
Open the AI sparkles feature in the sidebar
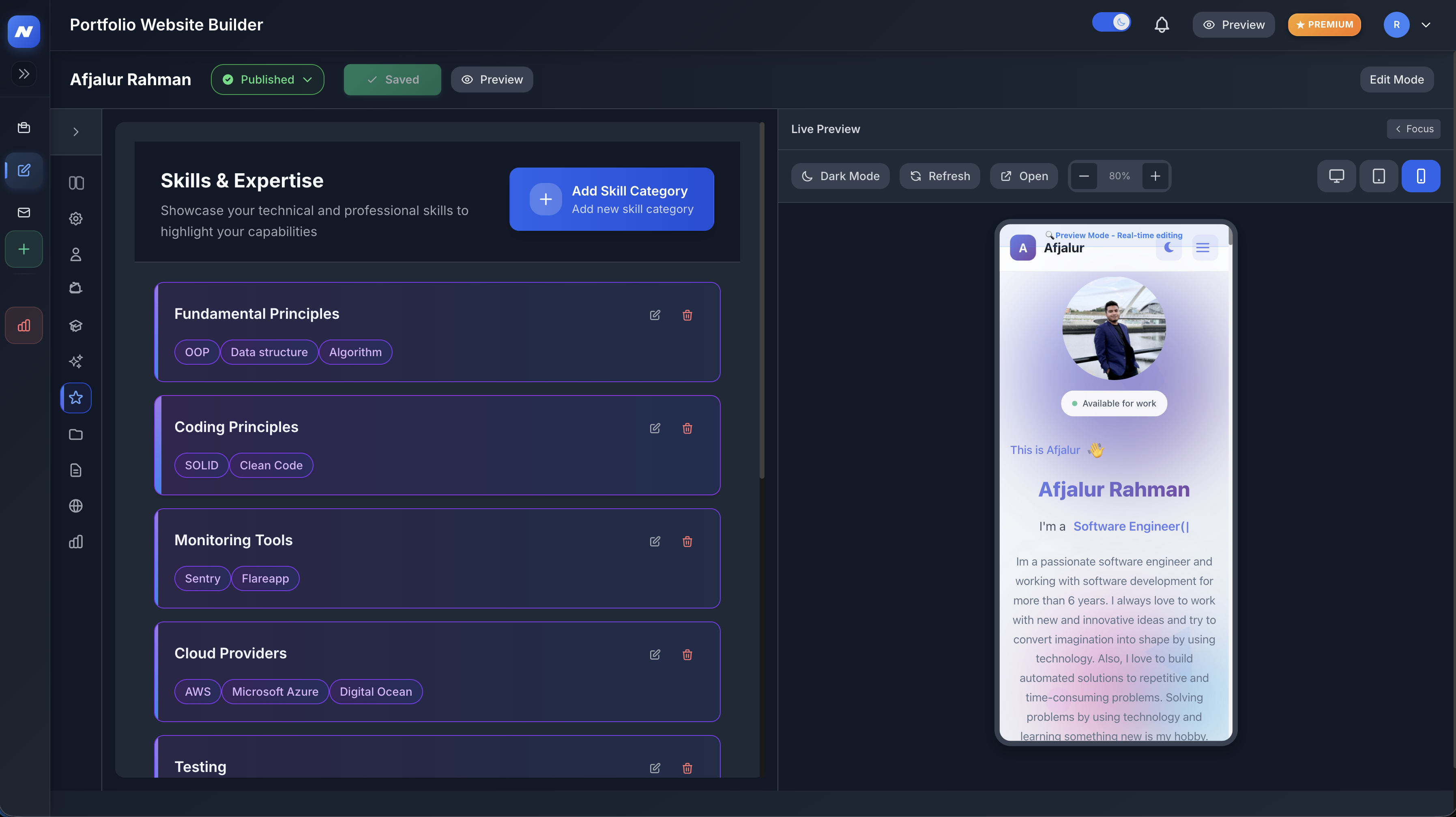pyautogui.click(x=76, y=361)
